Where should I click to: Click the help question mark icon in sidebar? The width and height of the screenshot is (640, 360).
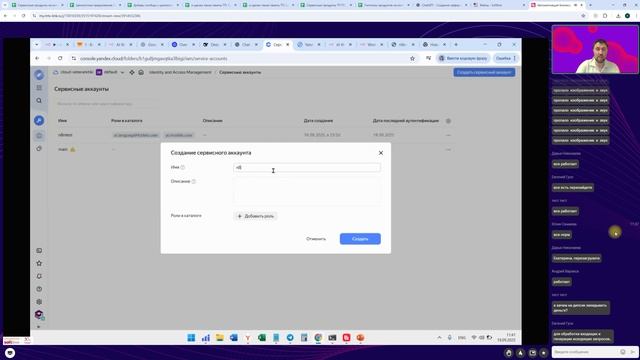point(39,289)
